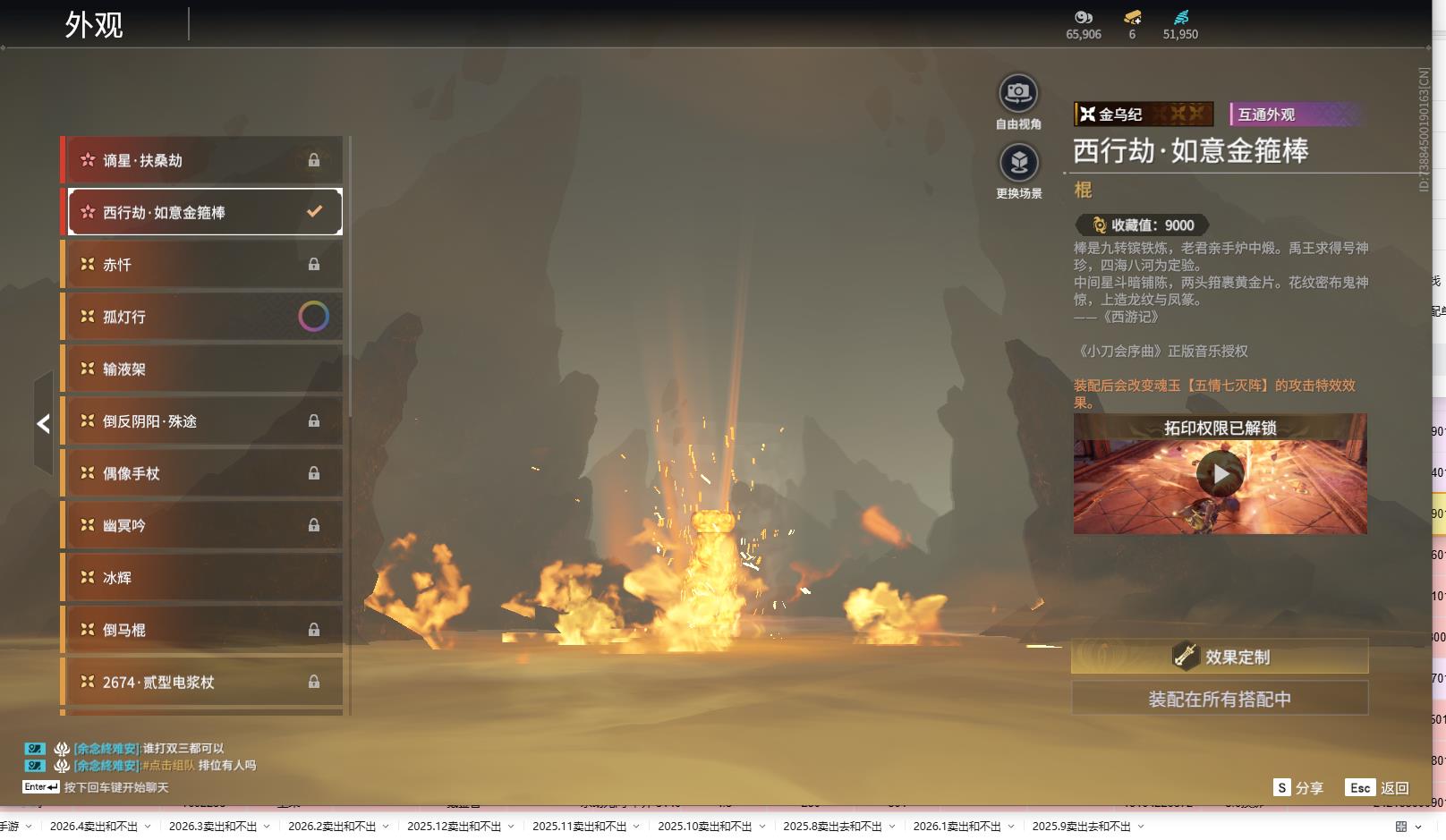Play the skin preview video

1220,474
